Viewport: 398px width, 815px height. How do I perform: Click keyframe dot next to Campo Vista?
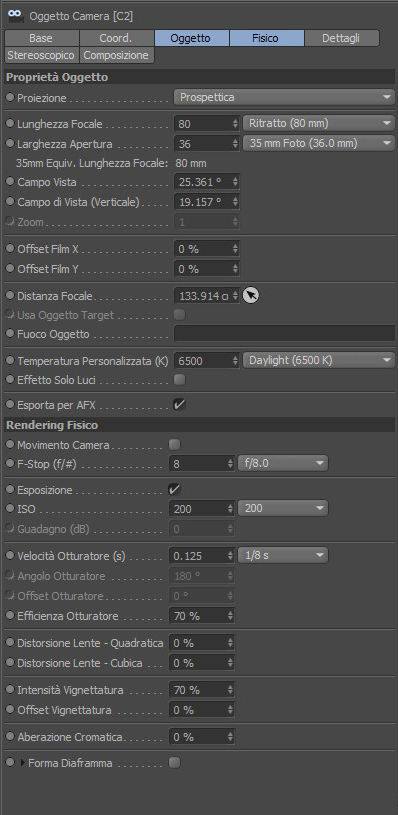tap(10, 182)
